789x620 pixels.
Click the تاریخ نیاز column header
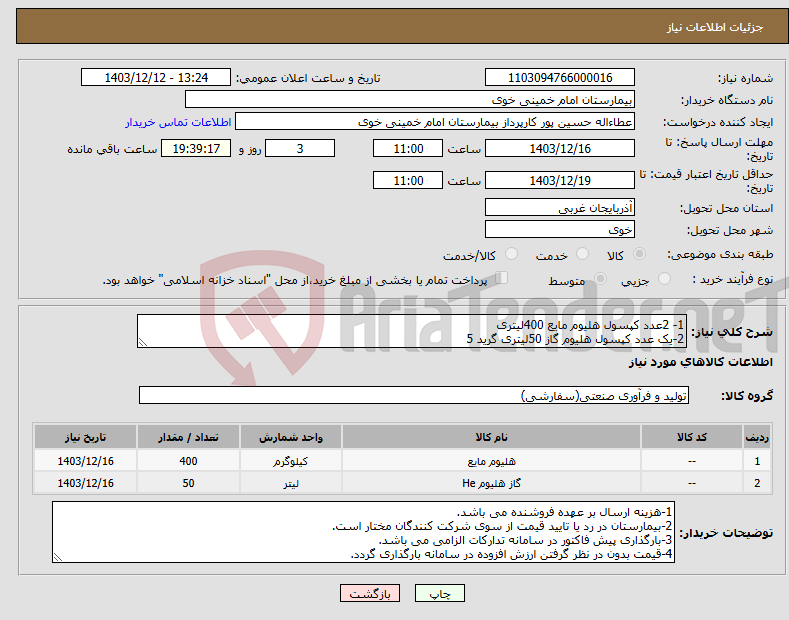click(x=85, y=437)
